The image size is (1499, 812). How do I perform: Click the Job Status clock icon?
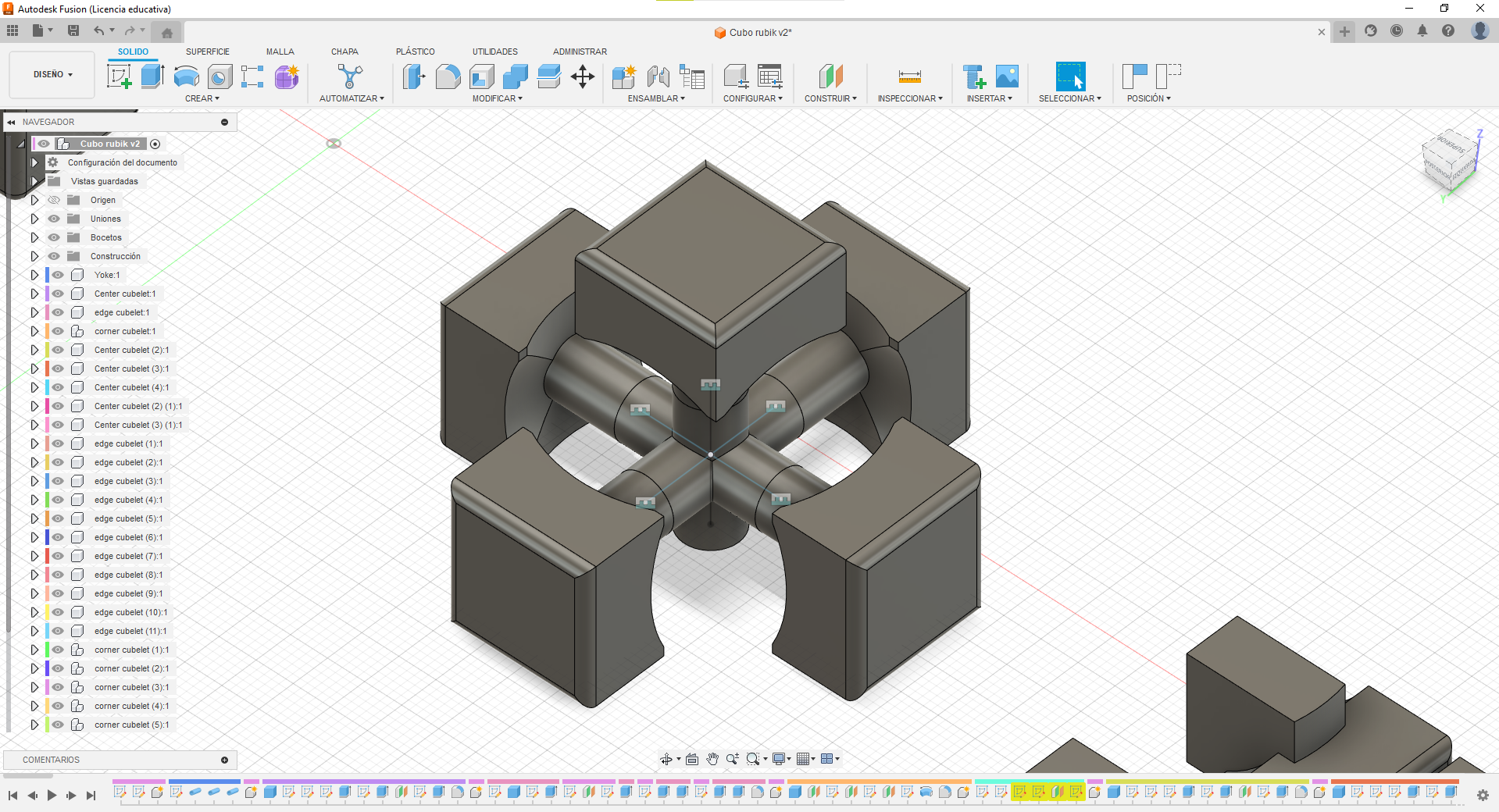point(1397,30)
